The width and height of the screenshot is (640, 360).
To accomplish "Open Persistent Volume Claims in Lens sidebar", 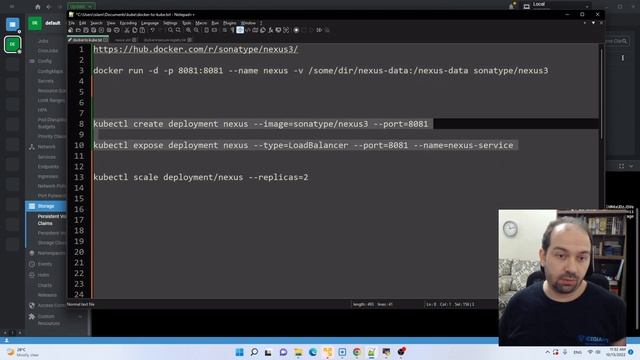I will tap(51, 220).
